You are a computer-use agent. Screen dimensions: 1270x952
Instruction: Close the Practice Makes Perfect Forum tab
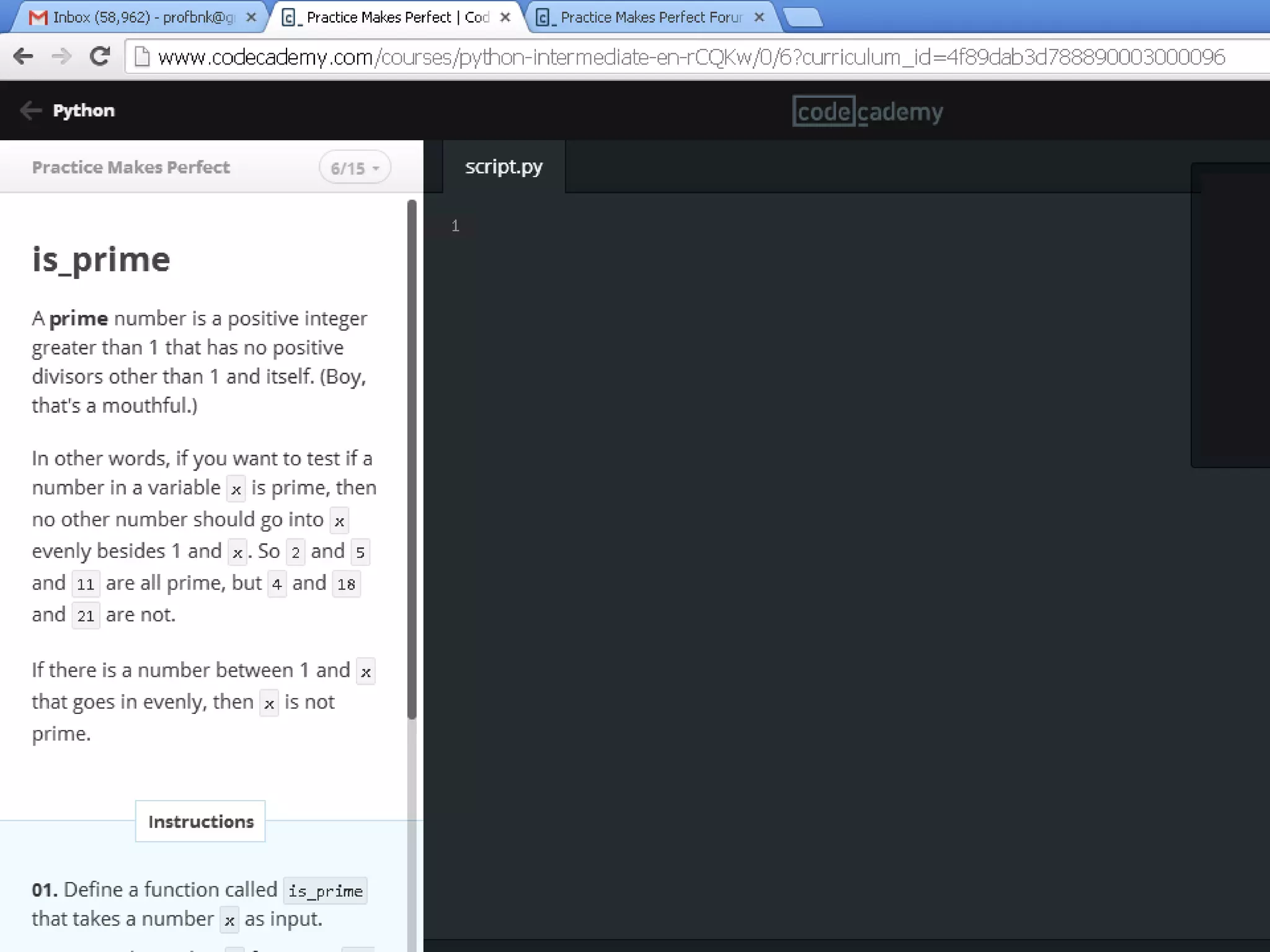[x=759, y=17]
